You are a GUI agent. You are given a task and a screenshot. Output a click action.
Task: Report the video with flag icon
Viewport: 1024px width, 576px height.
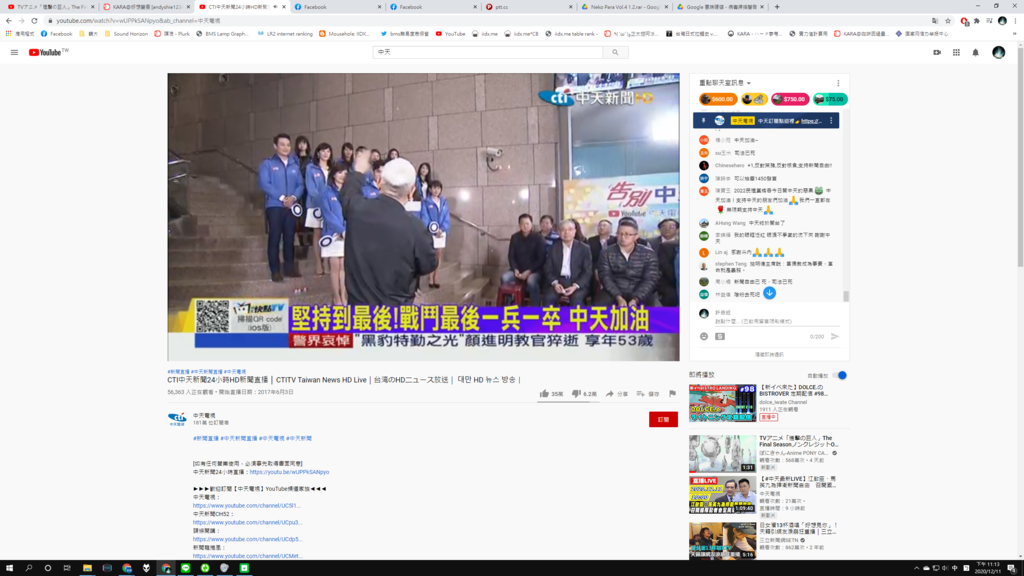[672, 394]
